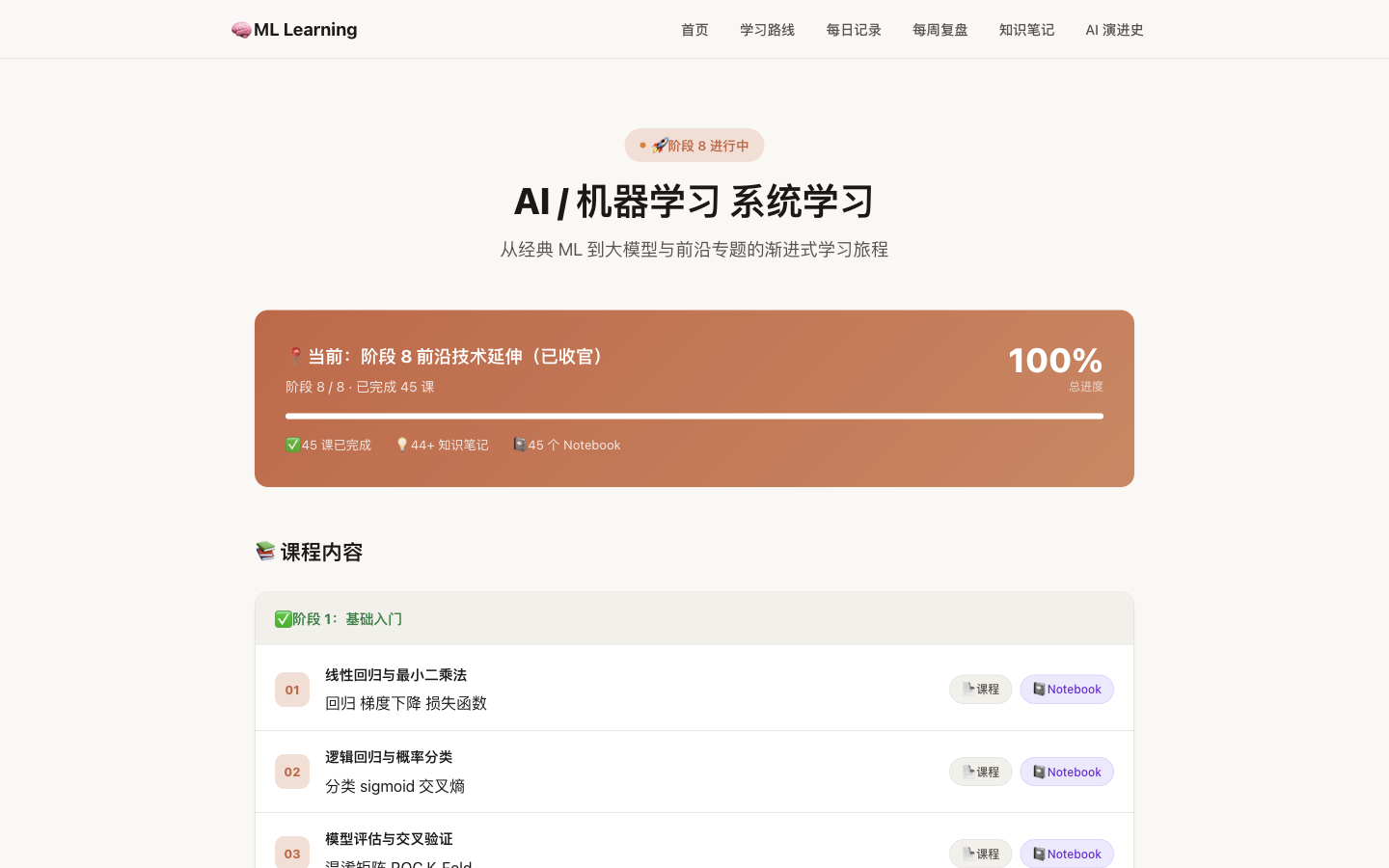Click lesson number 03 badge
1389x868 pixels.
click(x=292, y=853)
